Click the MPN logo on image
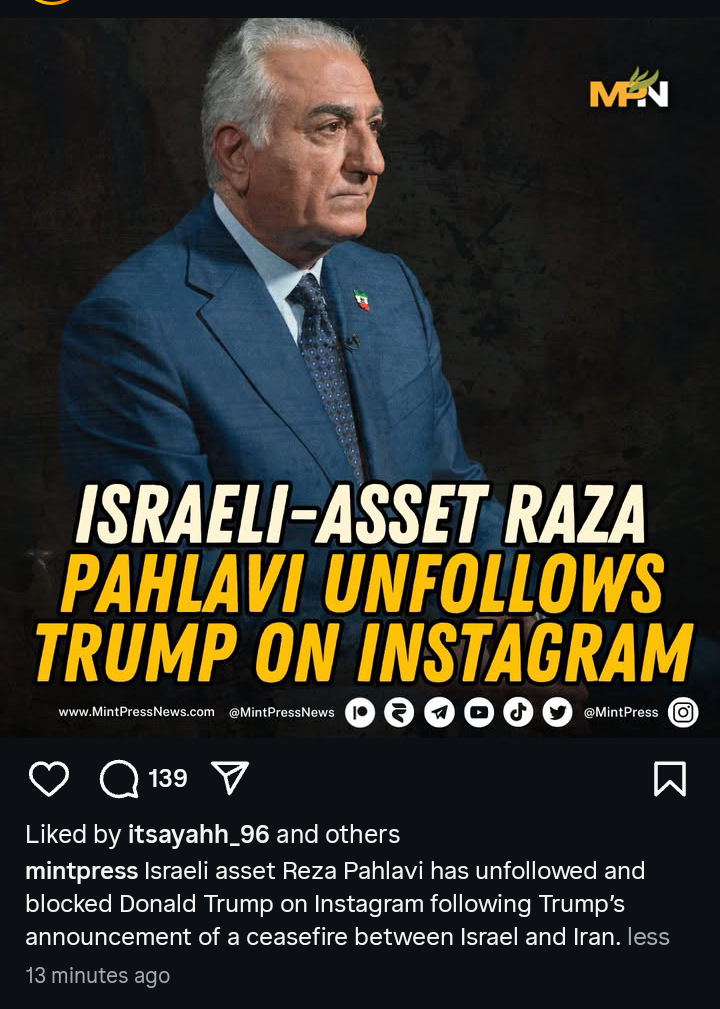 coord(629,89)
